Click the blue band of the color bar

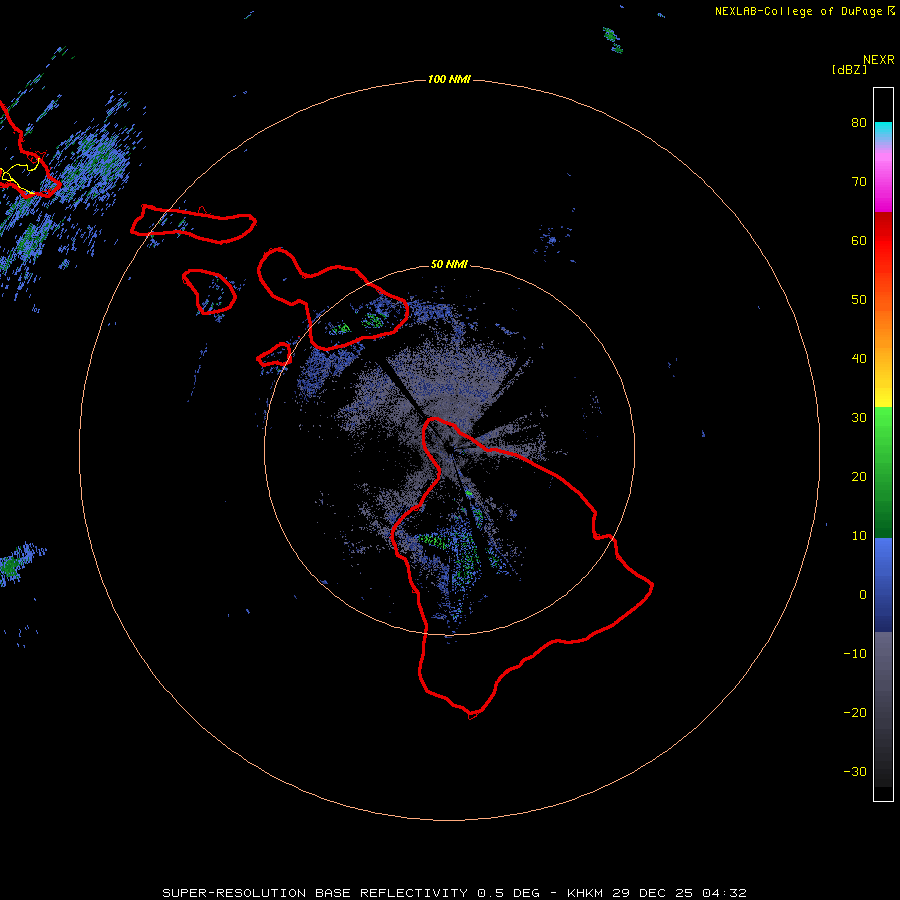tap(883, 585)
